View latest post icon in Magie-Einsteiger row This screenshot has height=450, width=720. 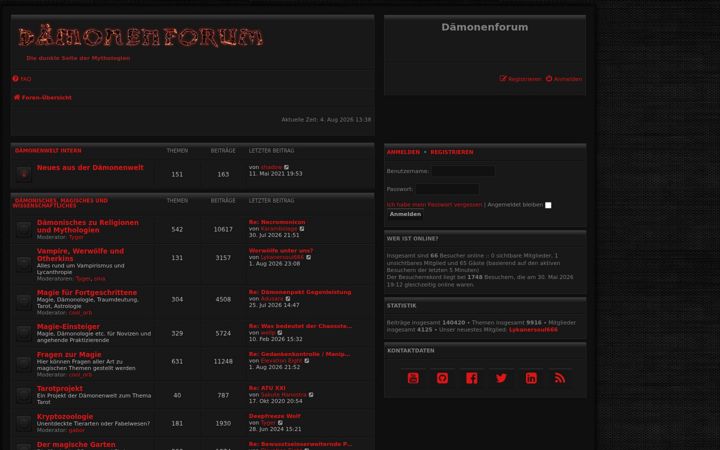click(280, 333)
